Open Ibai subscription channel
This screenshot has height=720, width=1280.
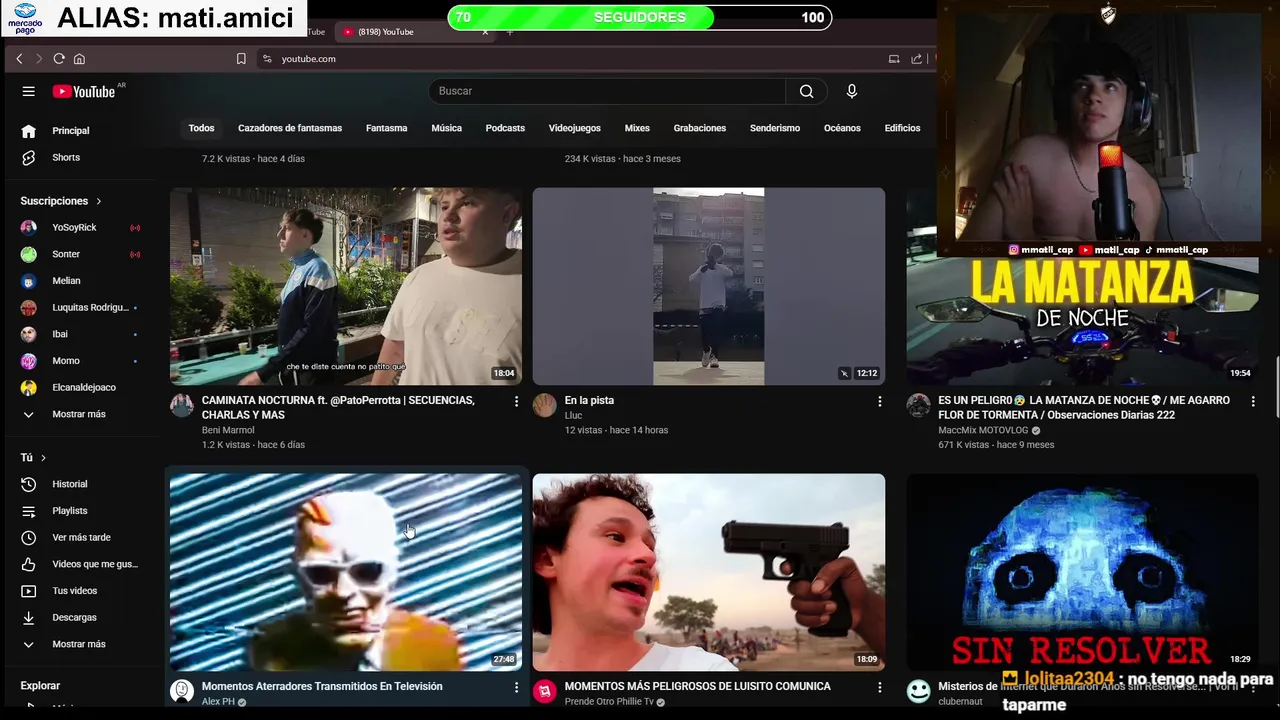[x=81, y=334]
